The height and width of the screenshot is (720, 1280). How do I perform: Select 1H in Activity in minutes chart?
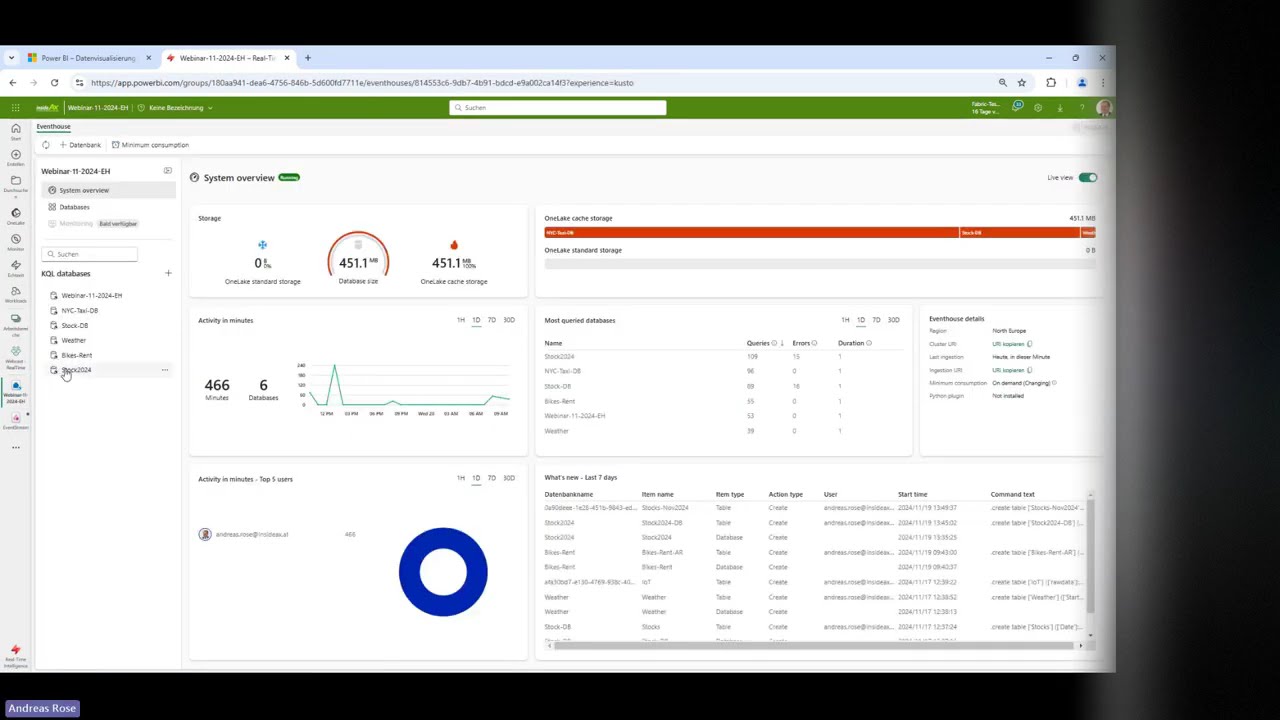pyautogui.click(x=461, y=320)
